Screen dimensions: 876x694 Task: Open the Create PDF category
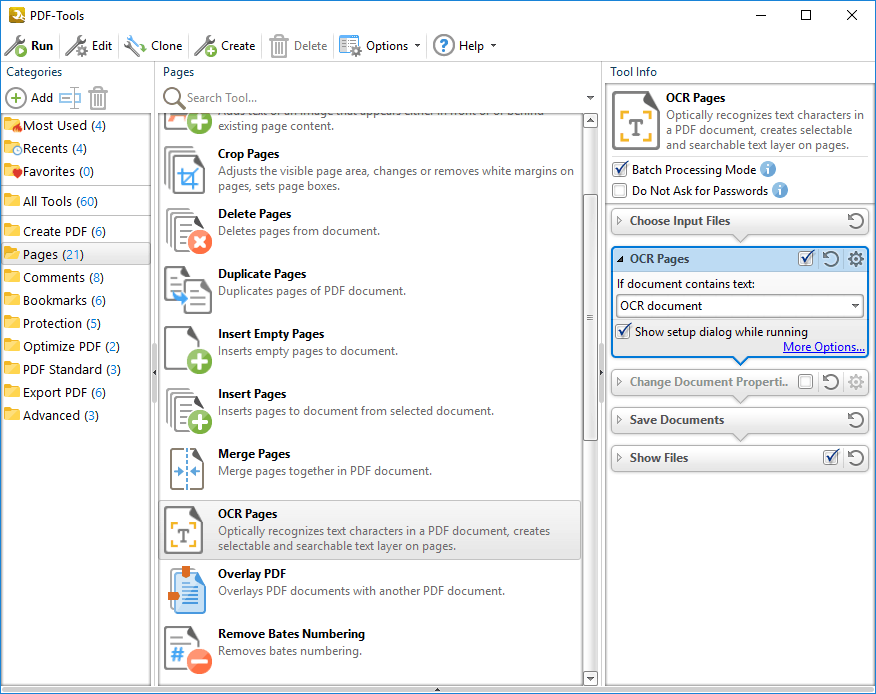coord(75,231)
